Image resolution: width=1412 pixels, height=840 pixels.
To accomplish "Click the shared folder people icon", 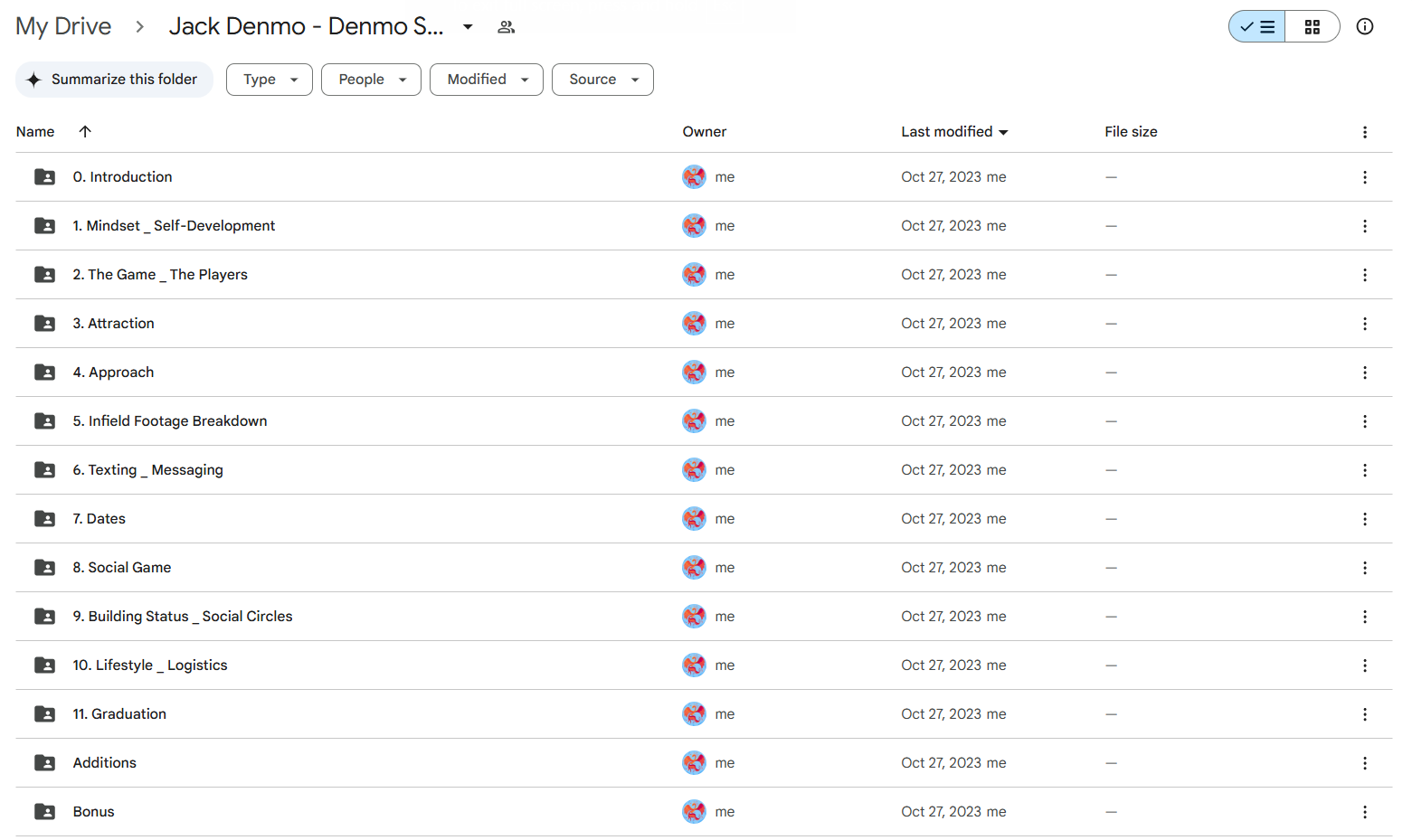I will (x=507, y=27).
